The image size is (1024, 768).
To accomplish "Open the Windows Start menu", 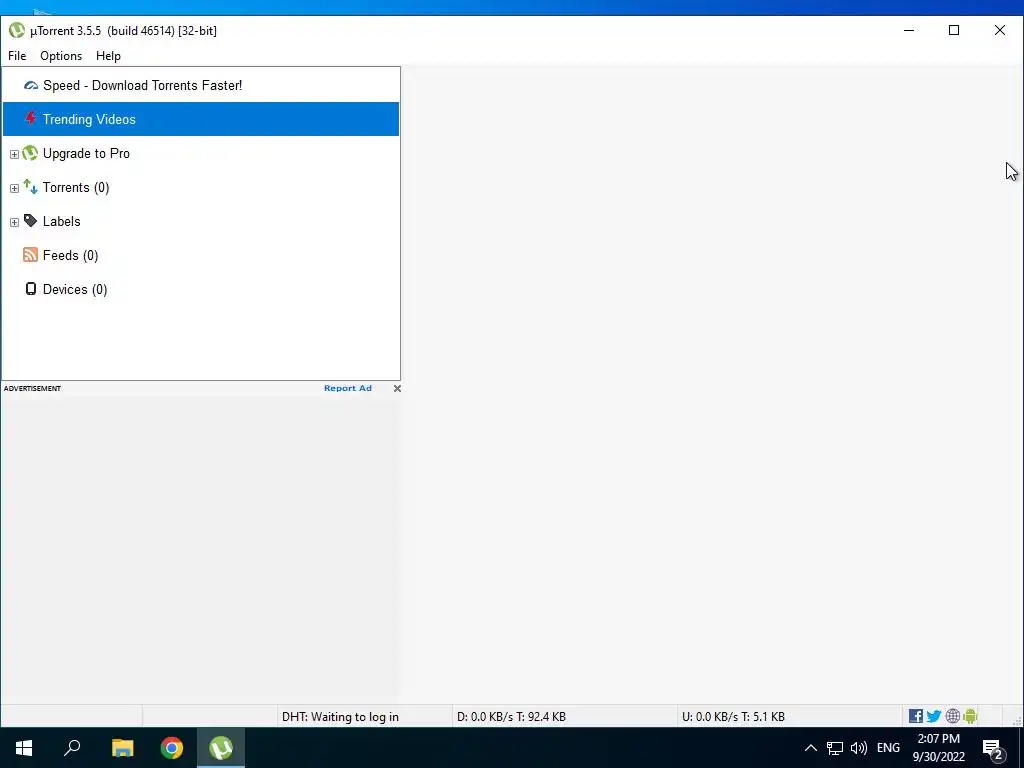I will tap(24, 748).
